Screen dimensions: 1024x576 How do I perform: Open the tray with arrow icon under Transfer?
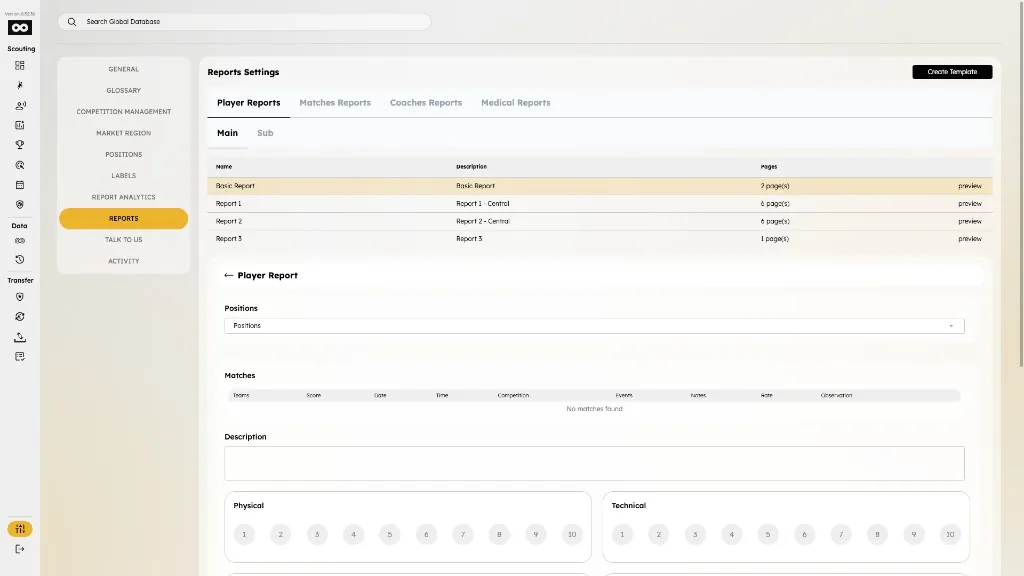coord(20,337)
